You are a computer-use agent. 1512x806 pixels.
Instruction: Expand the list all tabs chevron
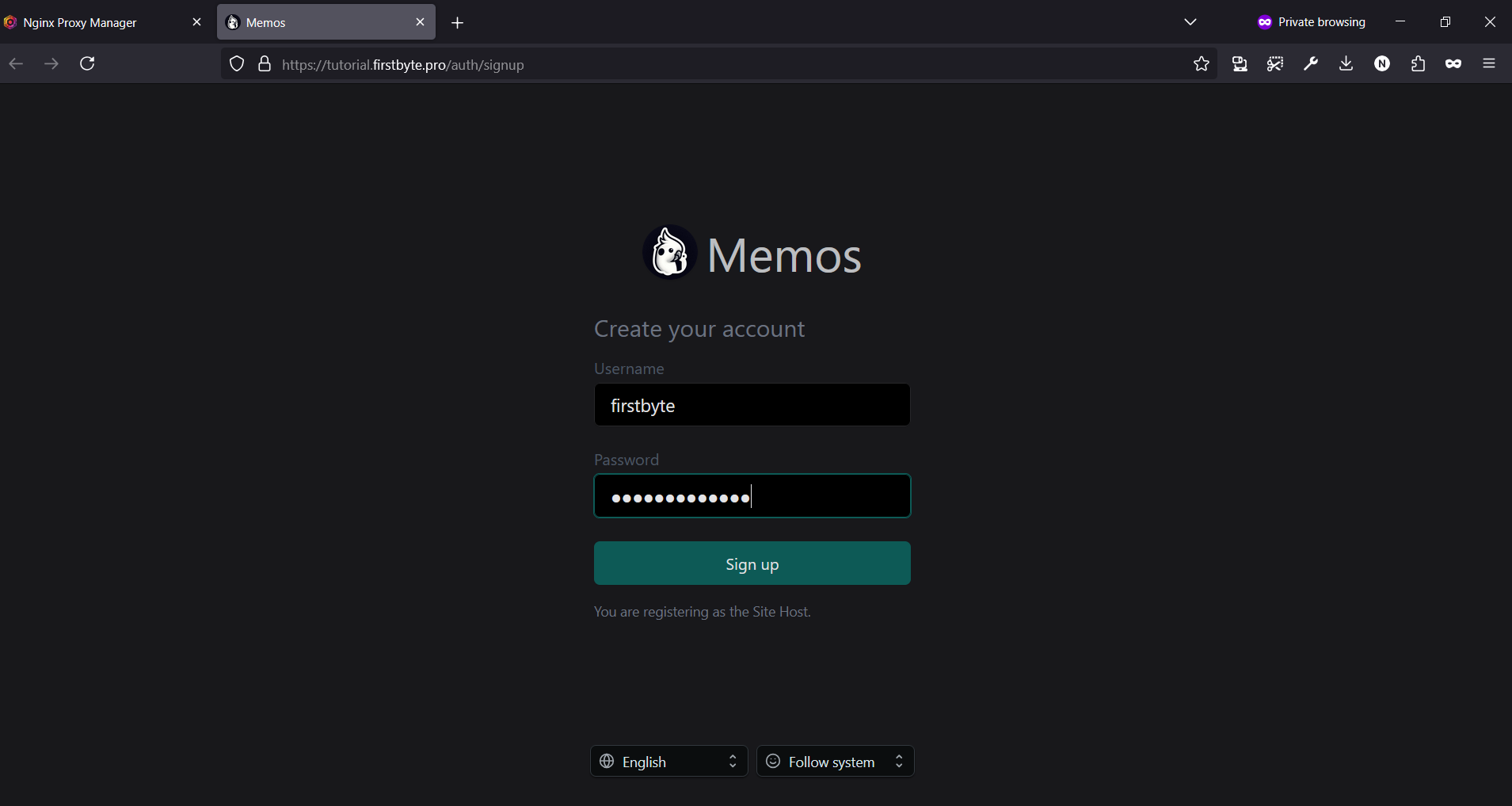click(1190, 22)
